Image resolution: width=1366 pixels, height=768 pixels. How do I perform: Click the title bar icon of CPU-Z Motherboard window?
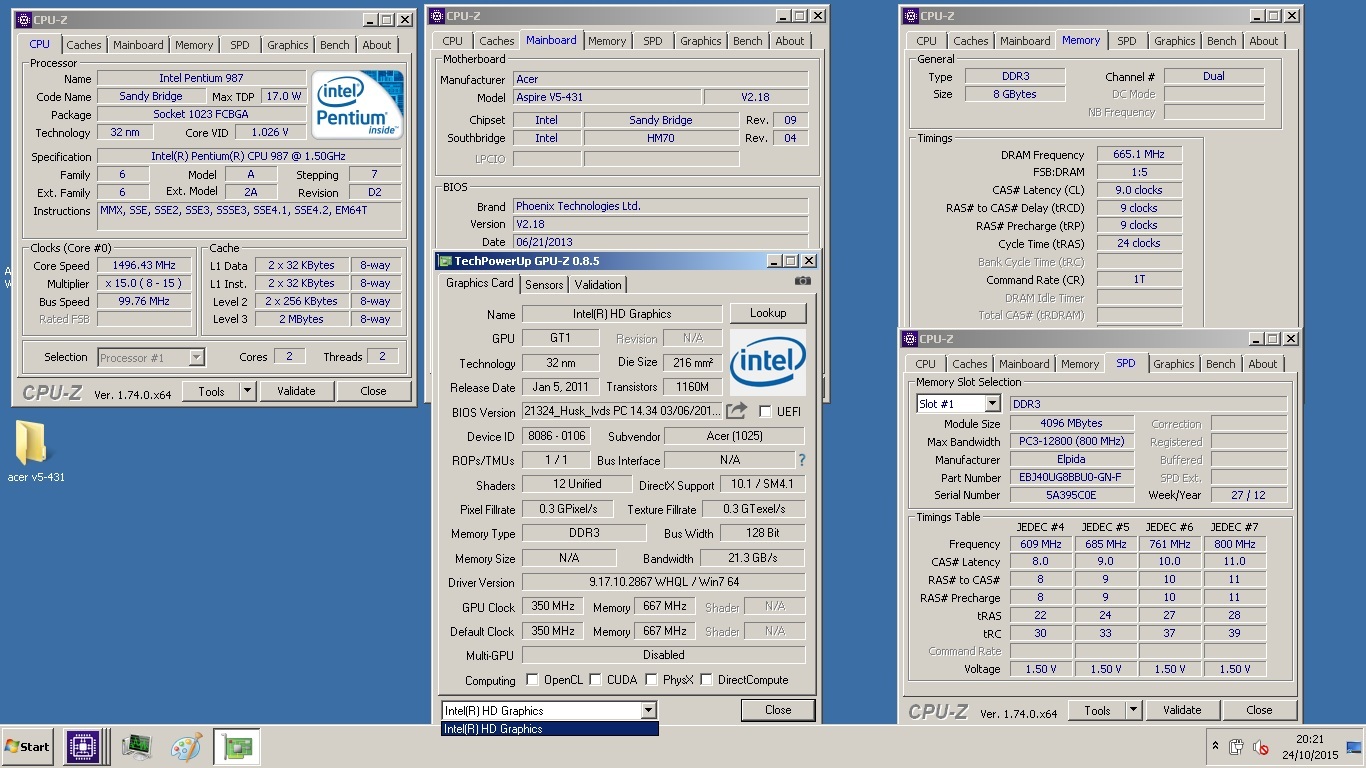pyautogui.click(x=437, y=15)
